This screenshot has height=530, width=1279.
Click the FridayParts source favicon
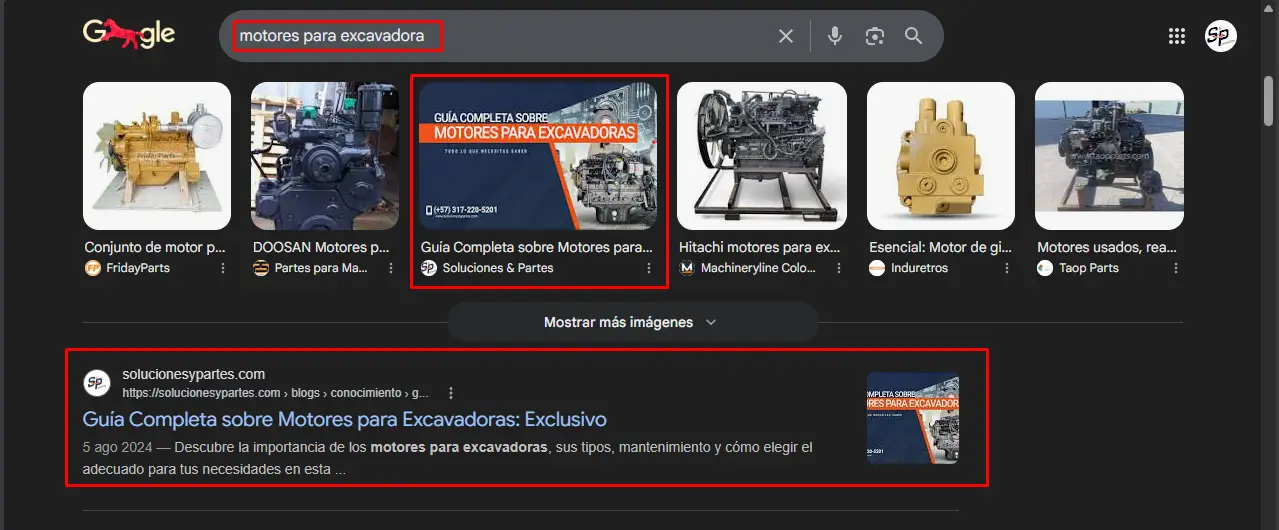(93, 268)
